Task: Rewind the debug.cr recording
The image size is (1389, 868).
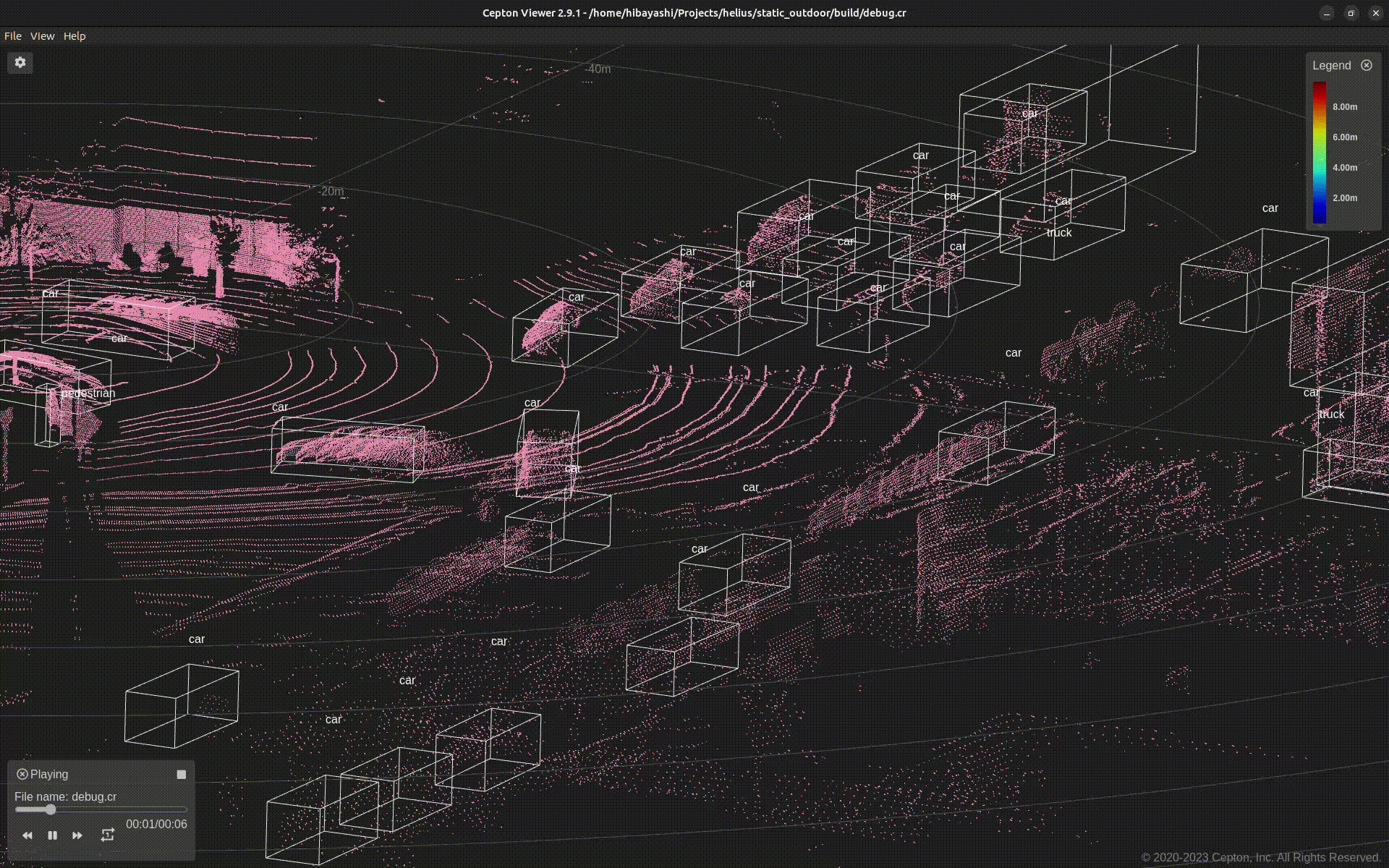Action: tap(27, 835)
